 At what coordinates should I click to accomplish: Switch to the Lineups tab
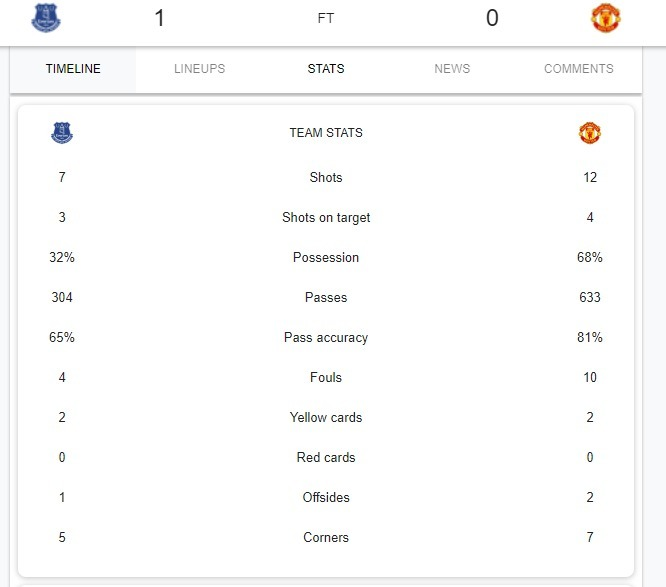point(200,69)
